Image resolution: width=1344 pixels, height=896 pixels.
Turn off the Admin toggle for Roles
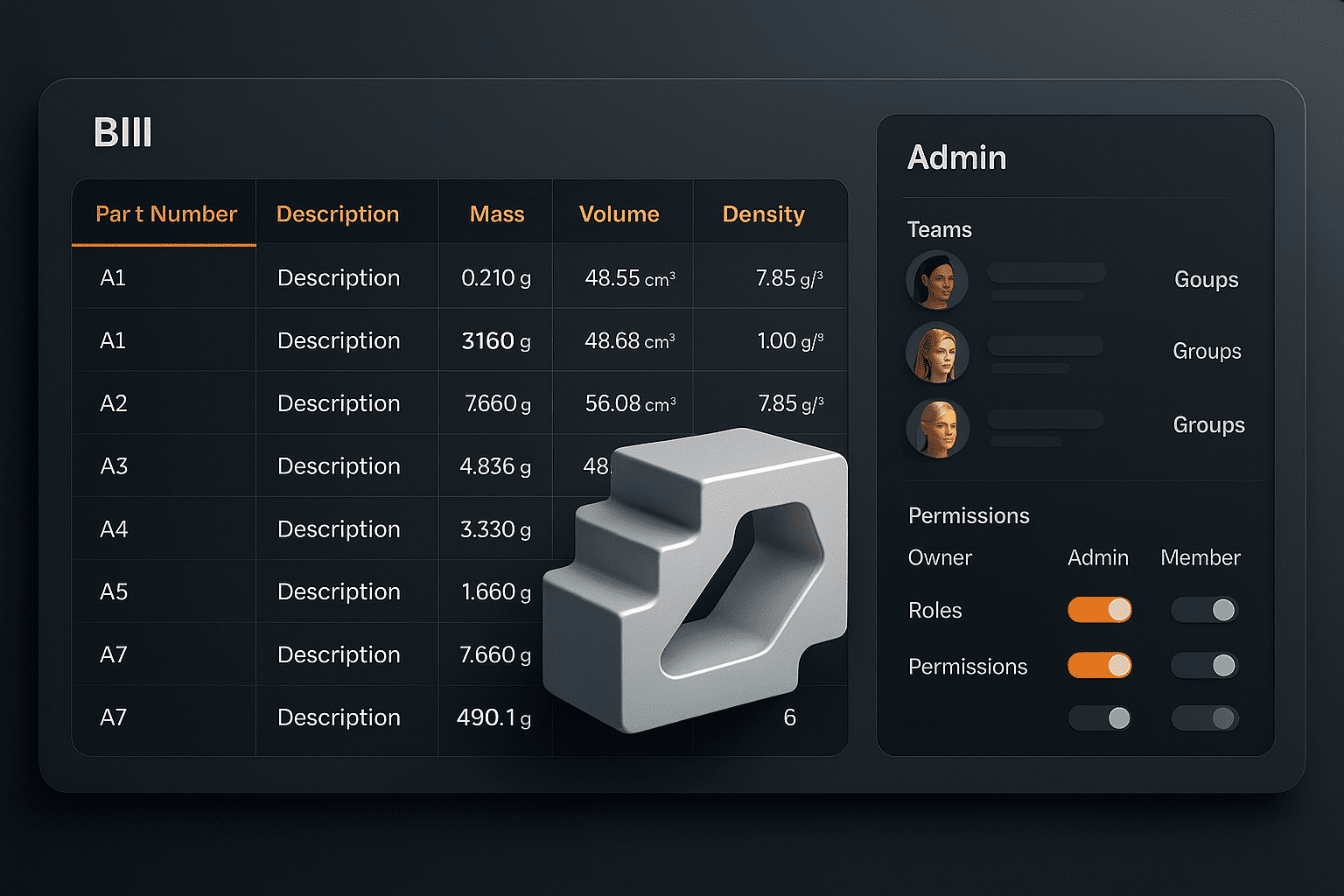coord(1100,610)
